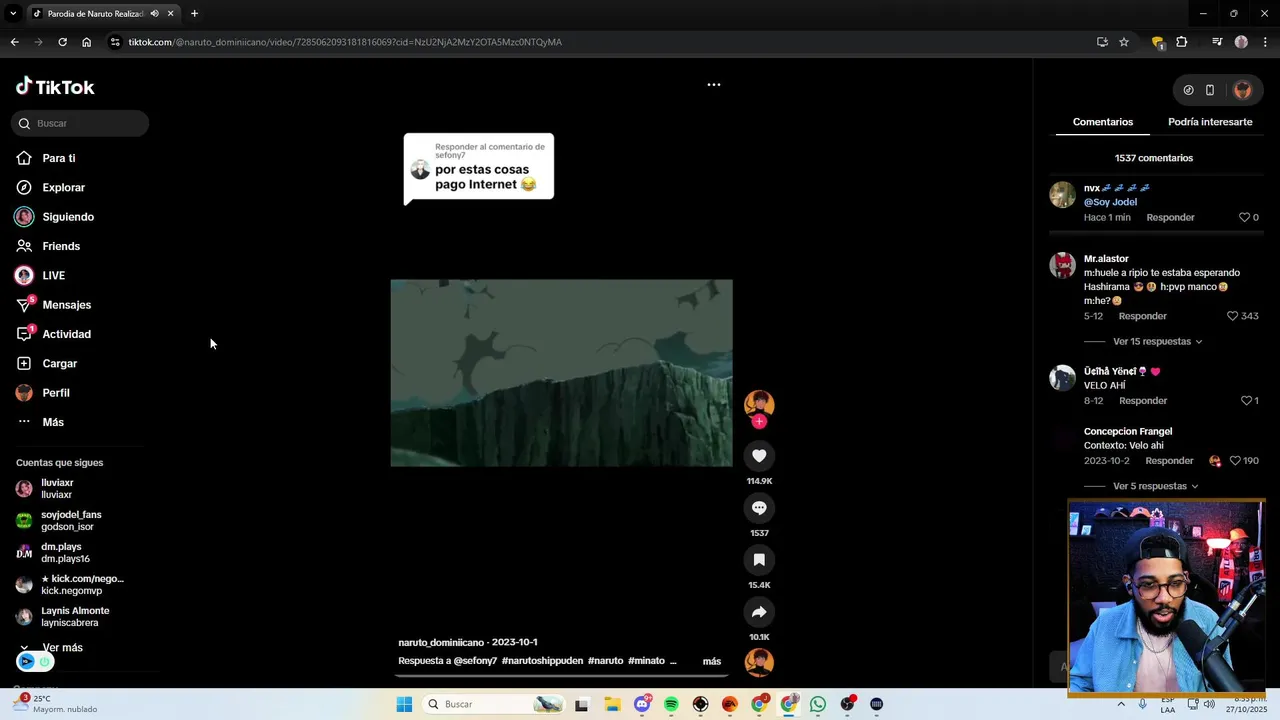
Task: Open comments via the speech bubble icon
Action: pyautogui.click(x=759, y=508)
